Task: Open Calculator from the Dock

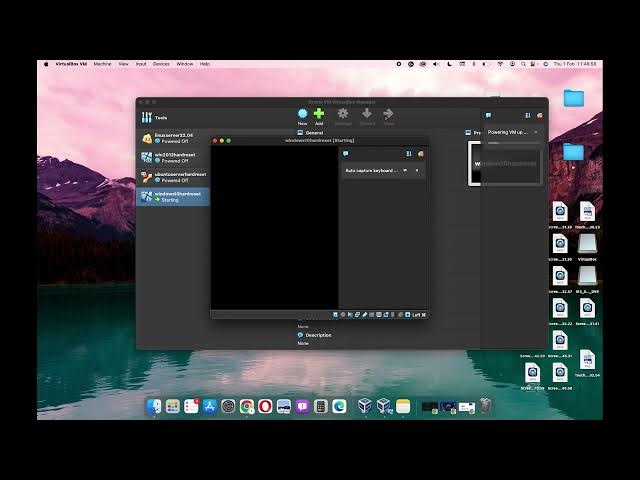Action: tap(320, 406)
